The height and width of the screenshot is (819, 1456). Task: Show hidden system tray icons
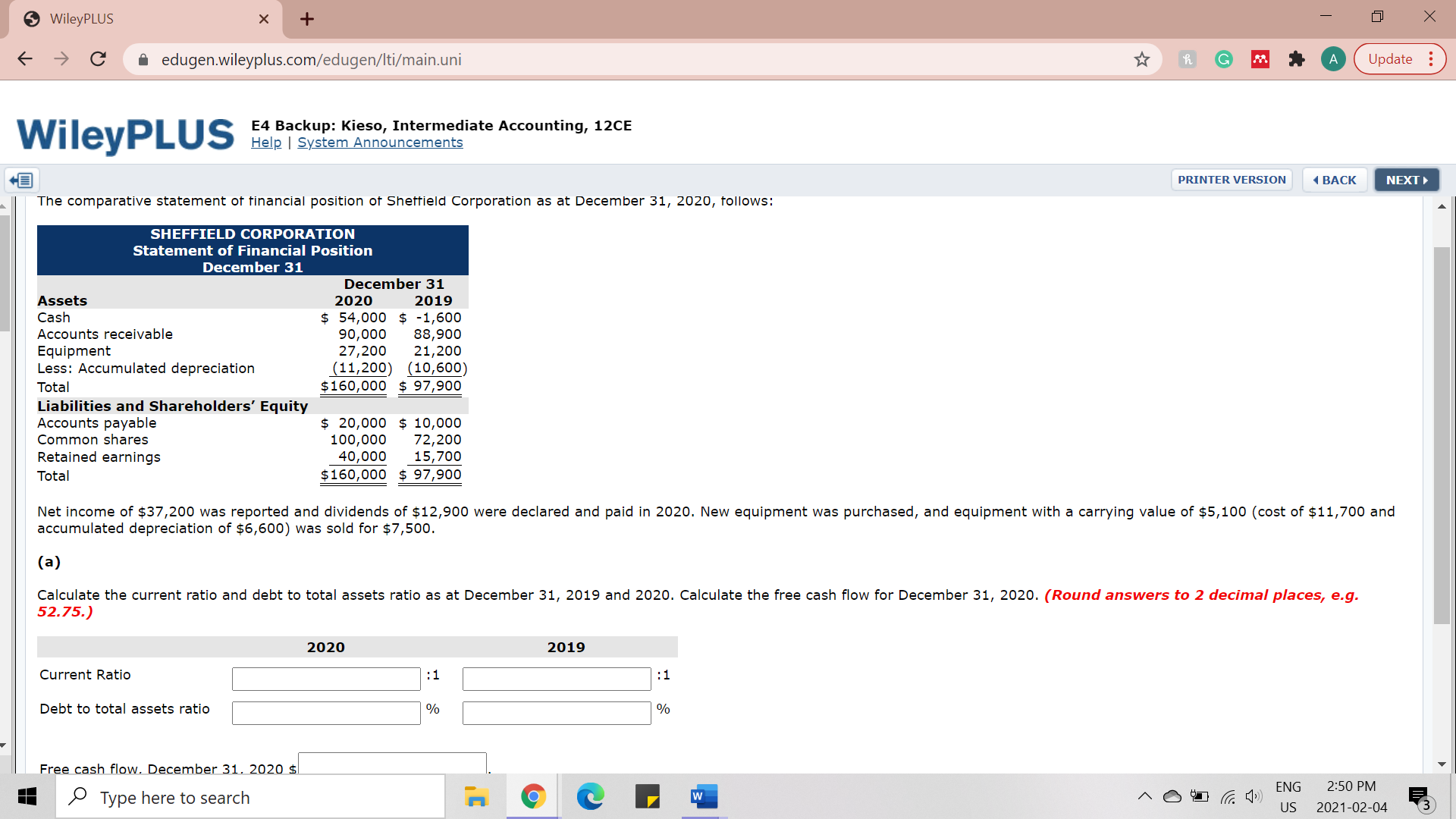click(1144, 796)
